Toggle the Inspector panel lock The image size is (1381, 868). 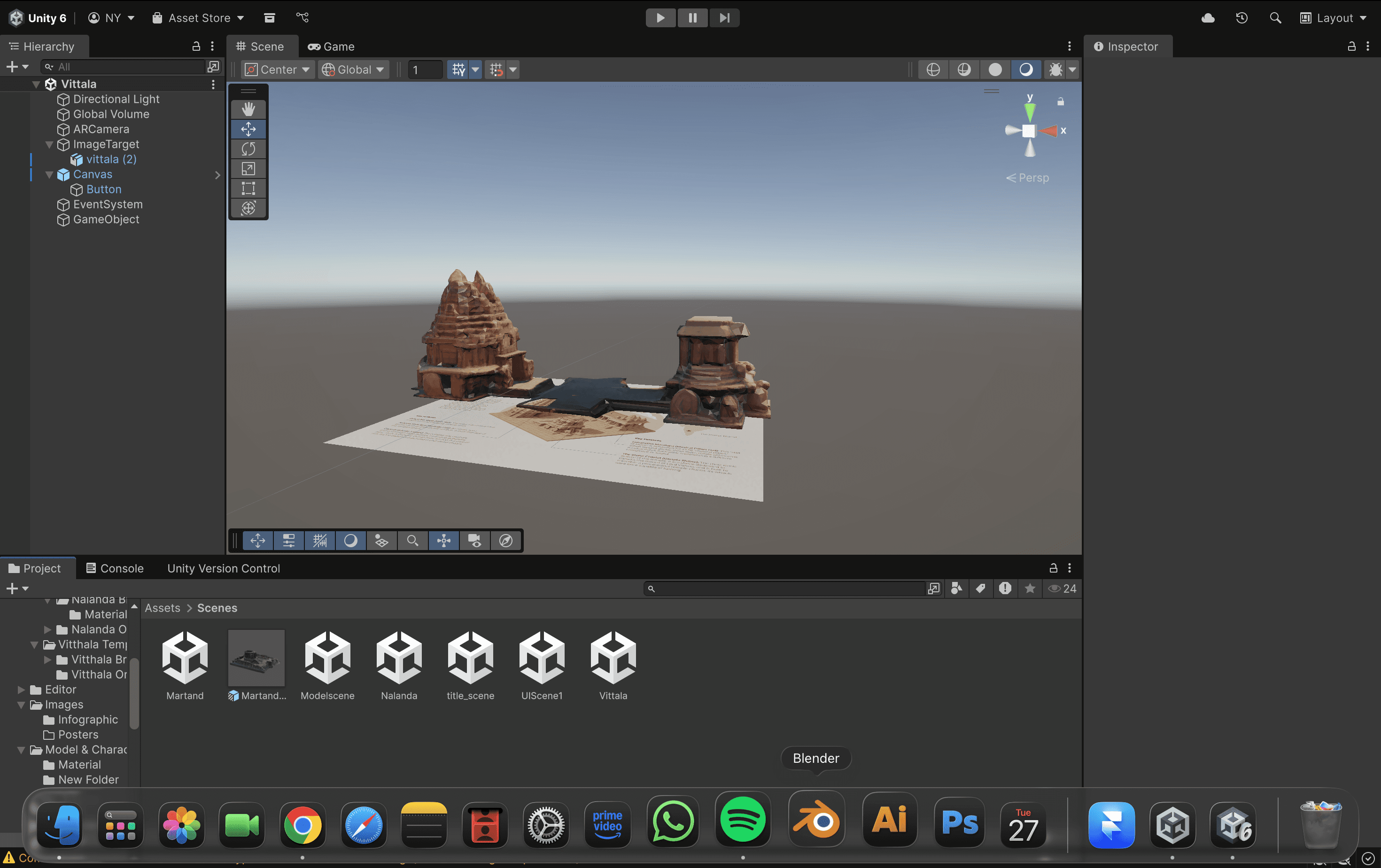pos(1351,46)
